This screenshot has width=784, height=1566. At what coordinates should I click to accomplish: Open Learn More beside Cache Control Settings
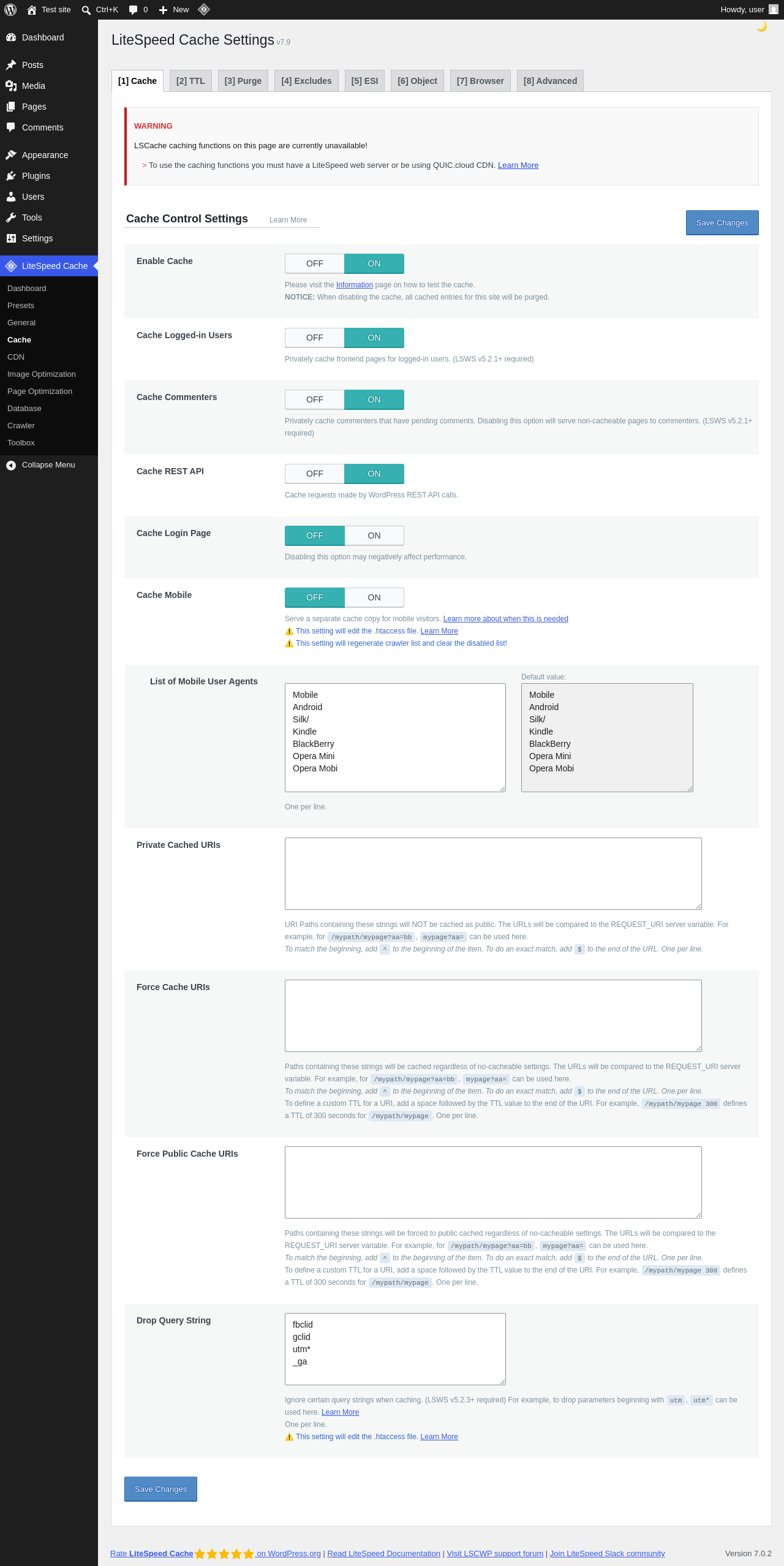(x=288, y=220)
